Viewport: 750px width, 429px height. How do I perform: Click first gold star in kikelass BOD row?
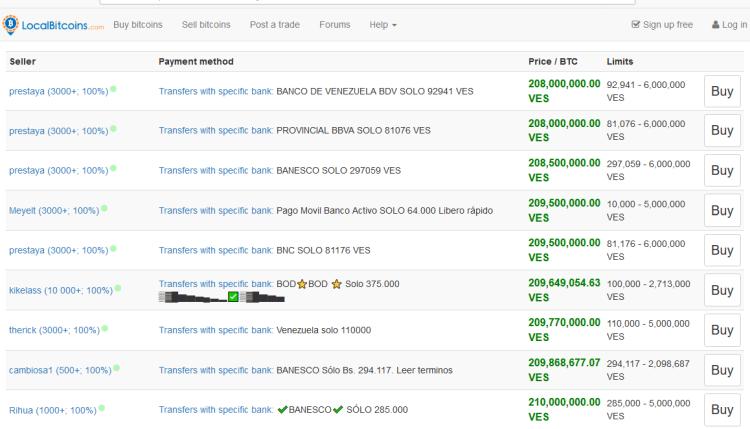click(302, 284)
